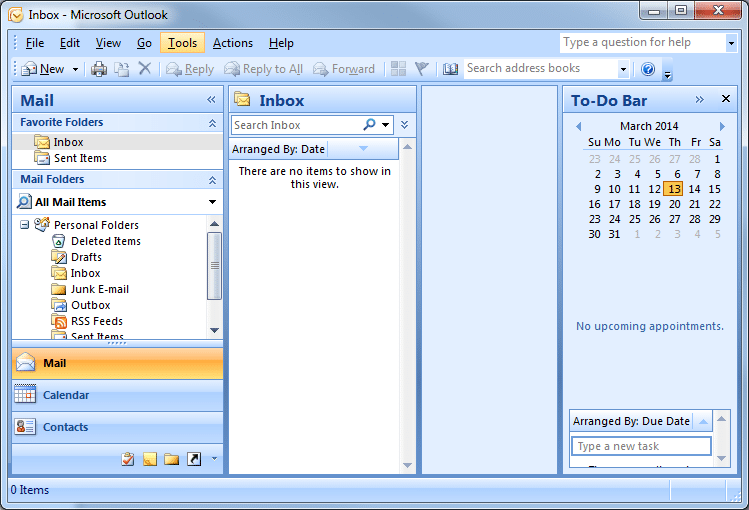Open the New item dropdown arrow
Image resolution: width=749 pixels, height=510 pixels.
75,70
